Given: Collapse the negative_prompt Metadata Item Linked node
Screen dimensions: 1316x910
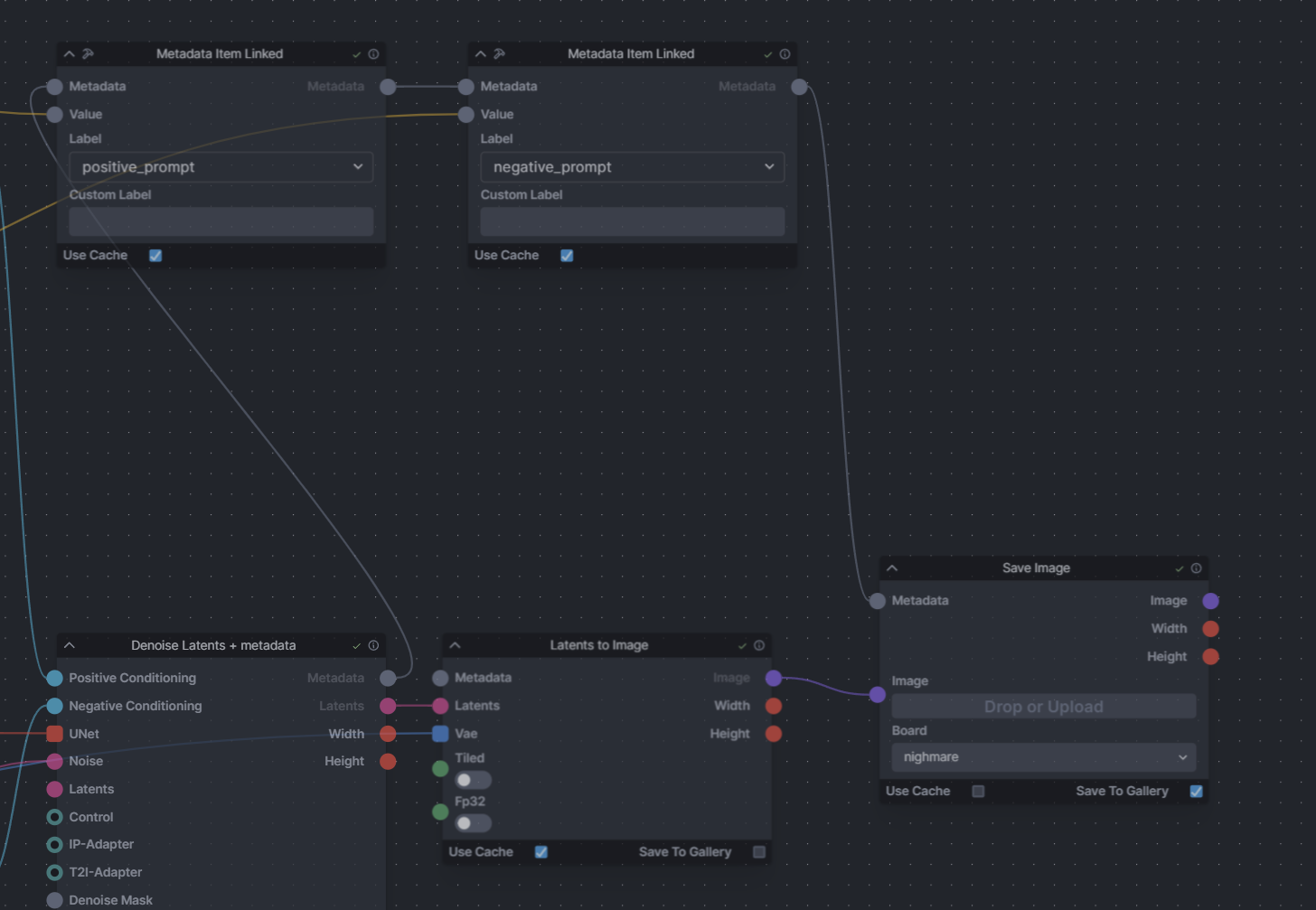Looking at the screenshot, I should pyautogui.click(x=481, y=54).
